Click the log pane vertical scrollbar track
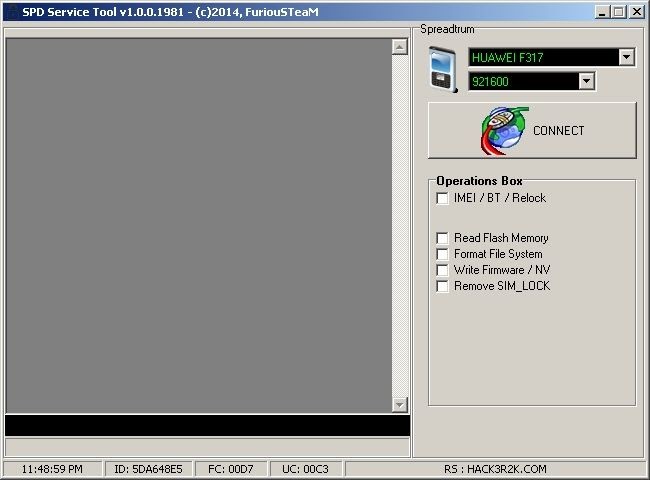This screenshot has height=480, width=650. (x=400, y=225)
